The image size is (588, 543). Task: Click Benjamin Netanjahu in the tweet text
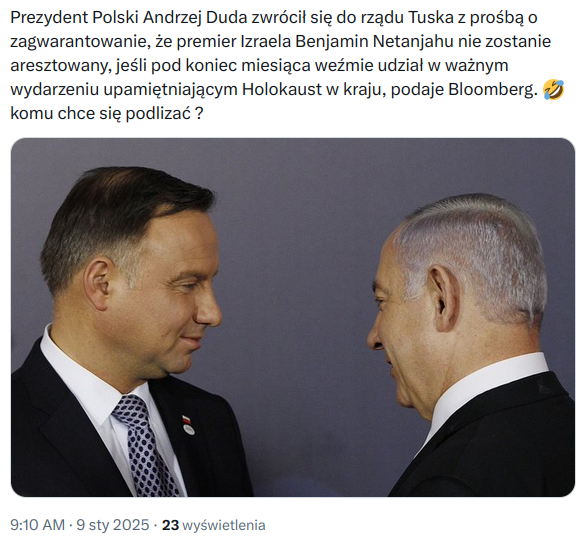point(375,42)
